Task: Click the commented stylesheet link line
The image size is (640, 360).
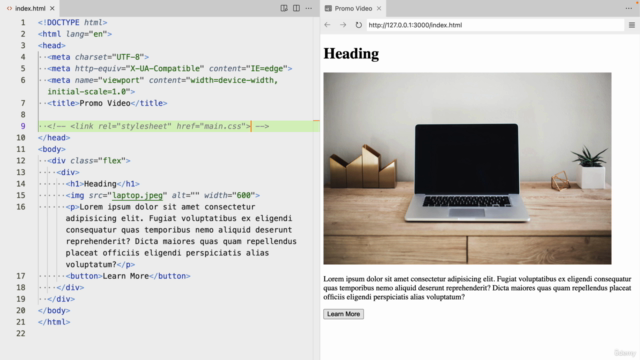Action: [158, 126]
